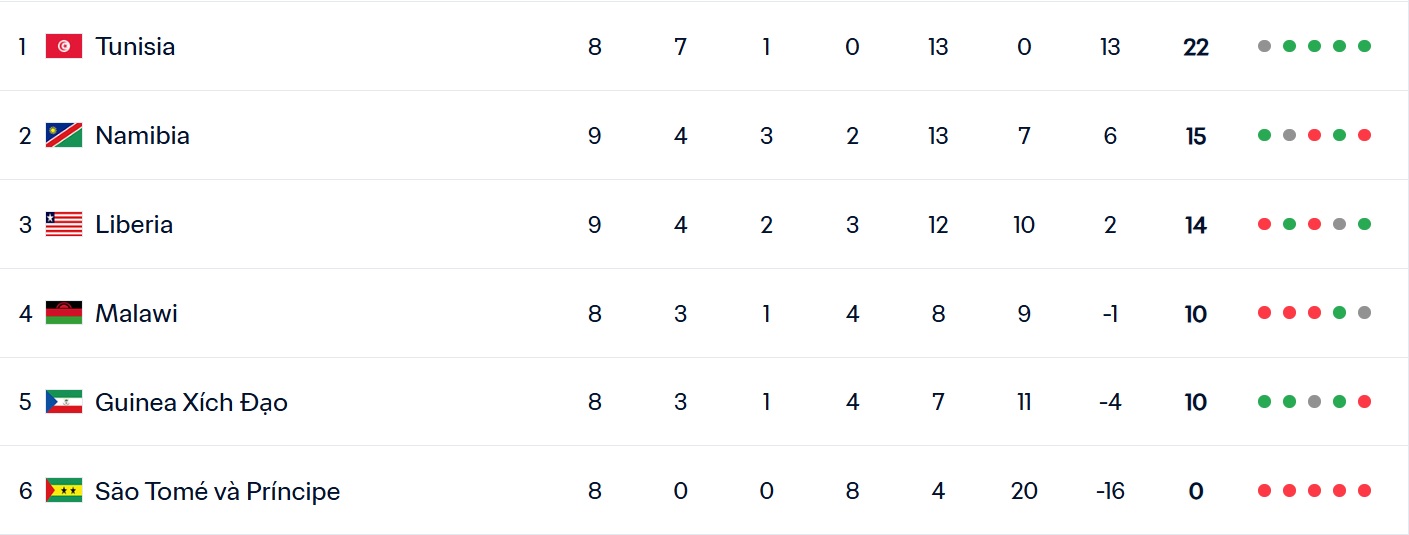This screenshot has width=1409, height=535.
Task: Click the São Tomé và Príncipe flag
Action: pyautogui.click(x=64, y=491)
